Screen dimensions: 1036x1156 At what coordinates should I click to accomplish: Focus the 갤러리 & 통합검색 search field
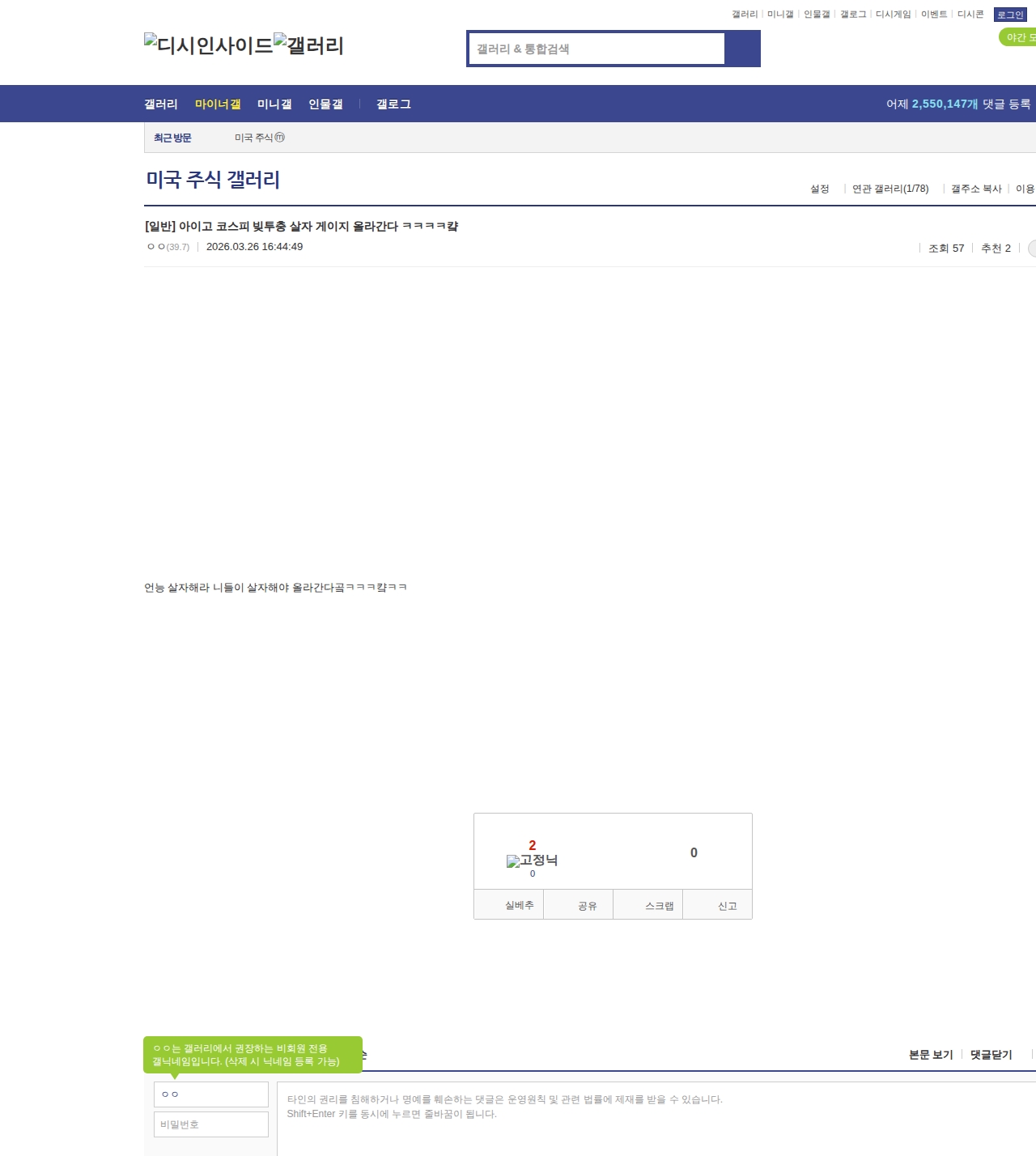(x=597, y=49)
